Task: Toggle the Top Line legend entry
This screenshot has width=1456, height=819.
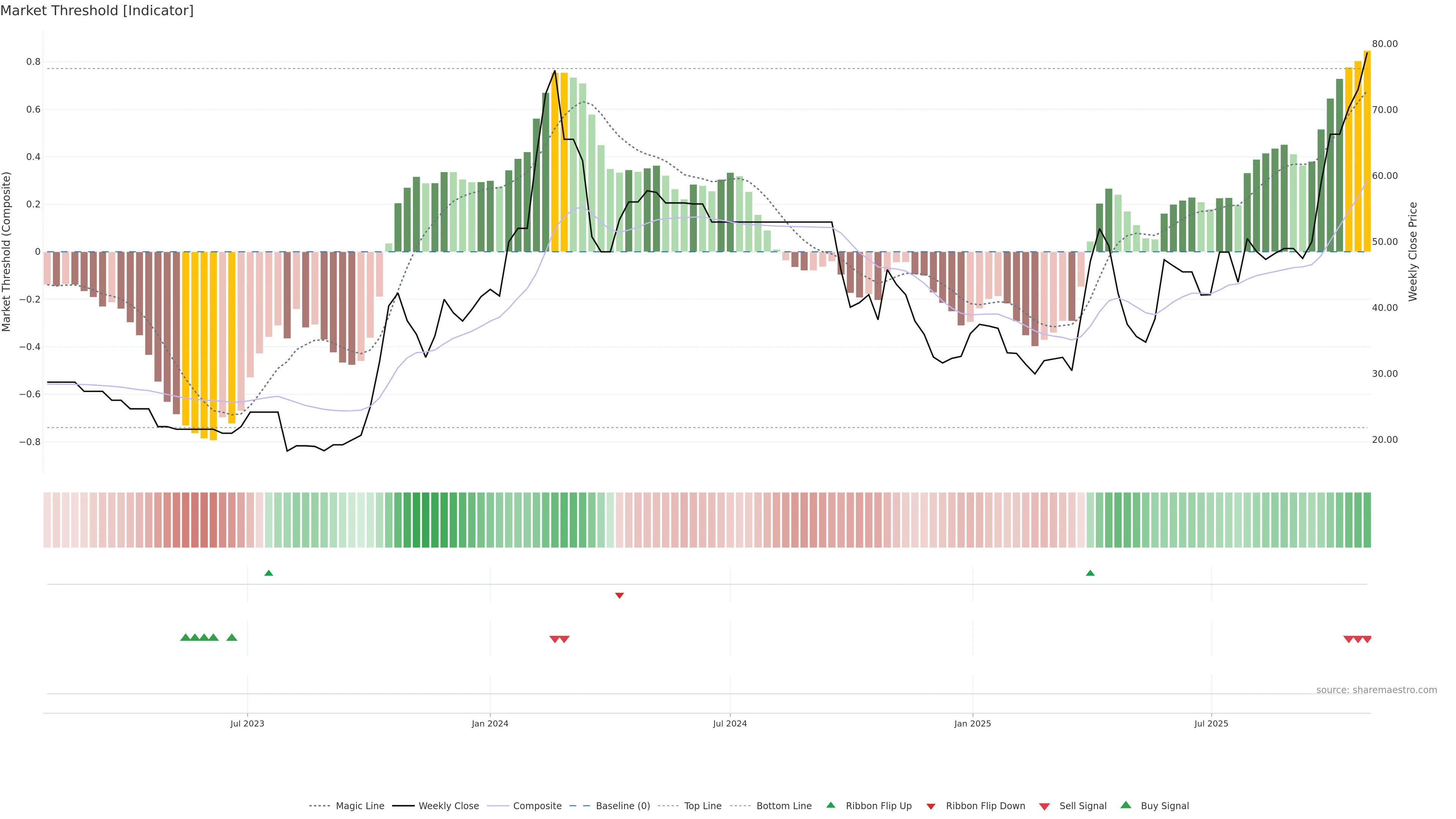Action: point(703,806)
